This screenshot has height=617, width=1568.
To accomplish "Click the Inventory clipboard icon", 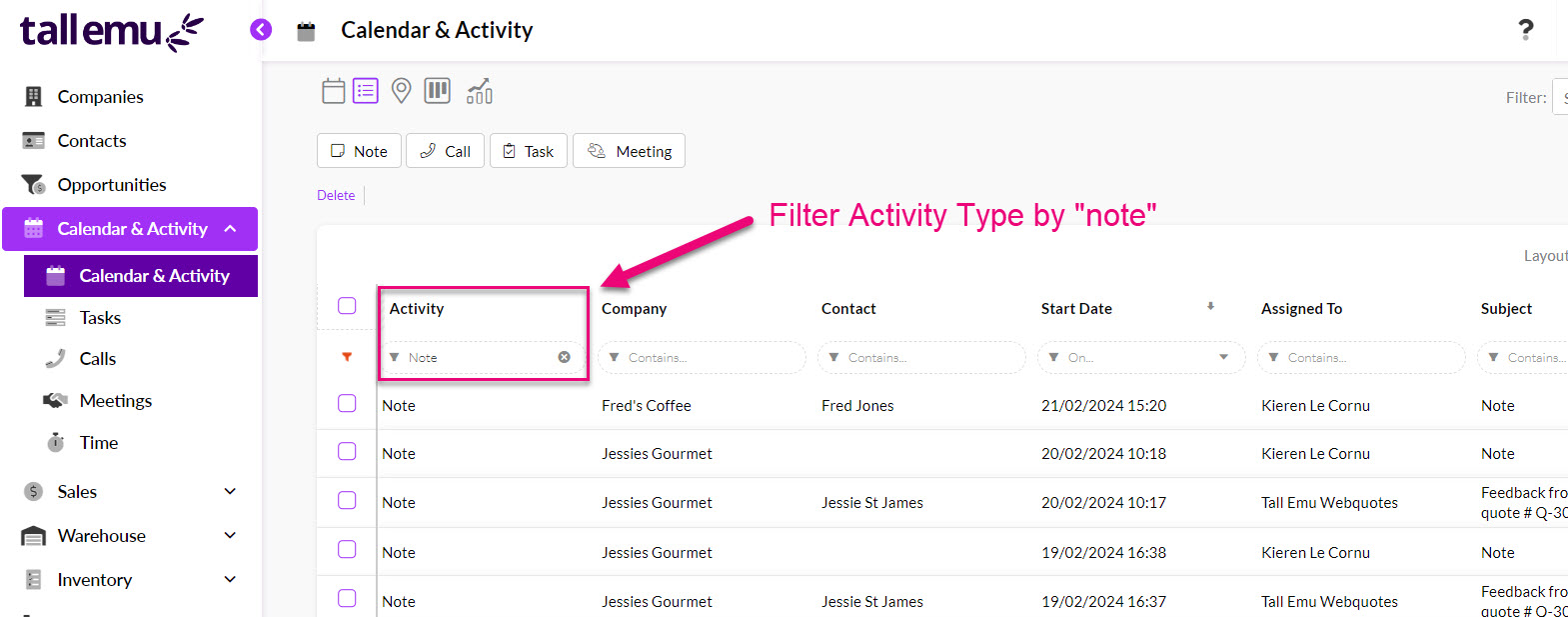I will [x=33, y=580].
